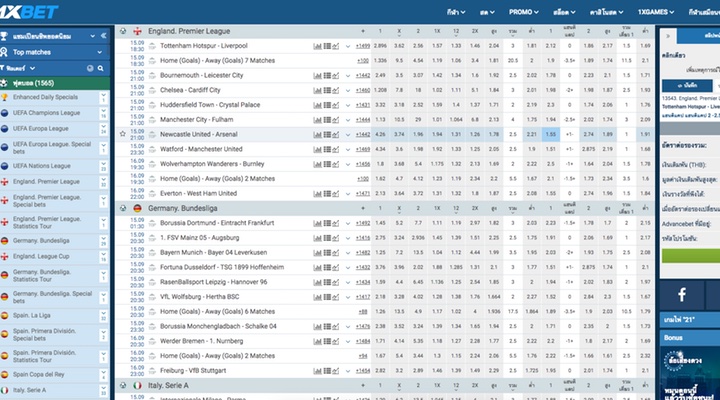Image resolution: width=720 pixels, height=400 pixels.
Task: Click football icon in England Premier League header
Action: [123, 31]
